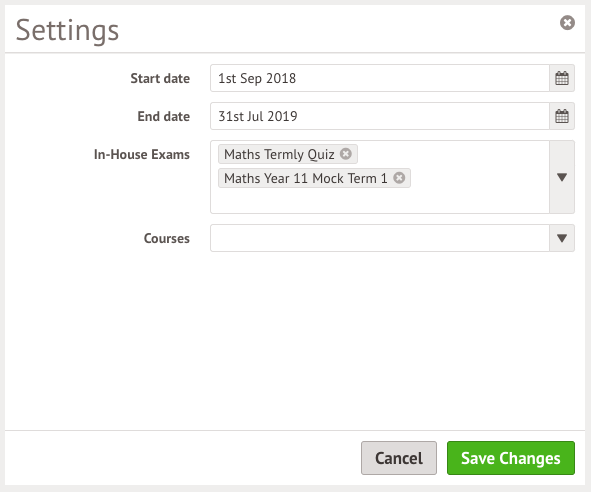Screen dimensions: 591x492
Task: Open the Start date calendar picker
Action: tap(562, 78)
